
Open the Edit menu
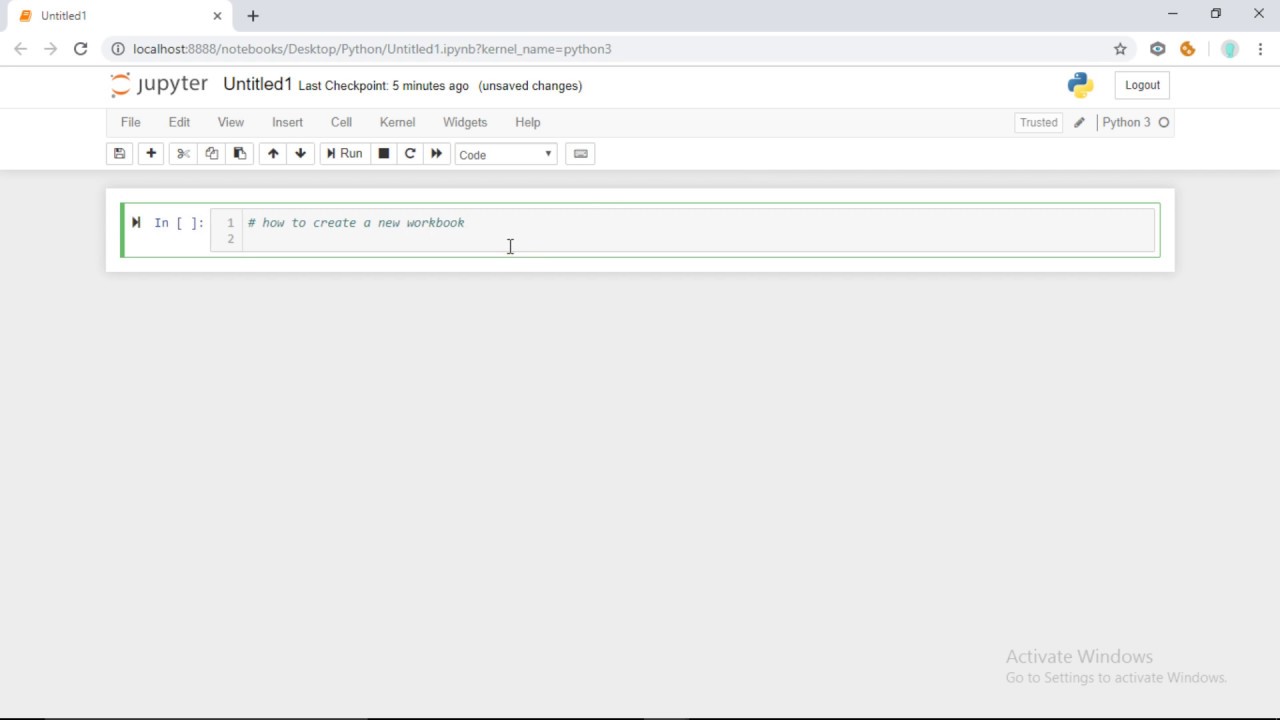pyautogui.click(x=179, y=122)
